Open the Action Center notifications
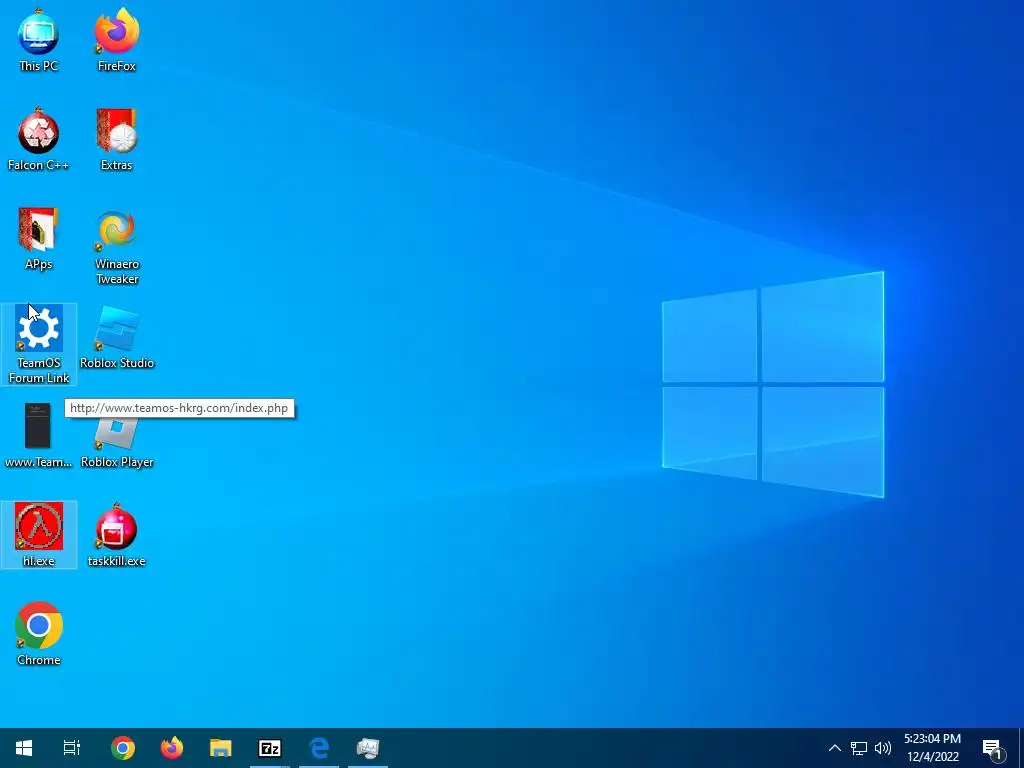The image size is (1024, 768). [x=993, y=748]
